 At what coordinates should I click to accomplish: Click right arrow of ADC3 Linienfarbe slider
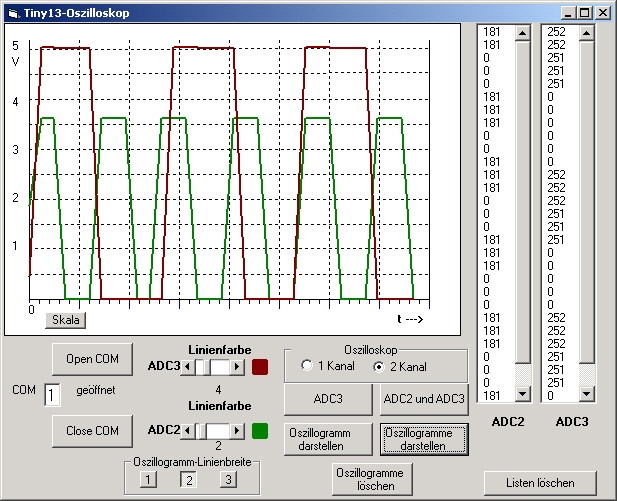pyautogui.click(x=237, y=367)
